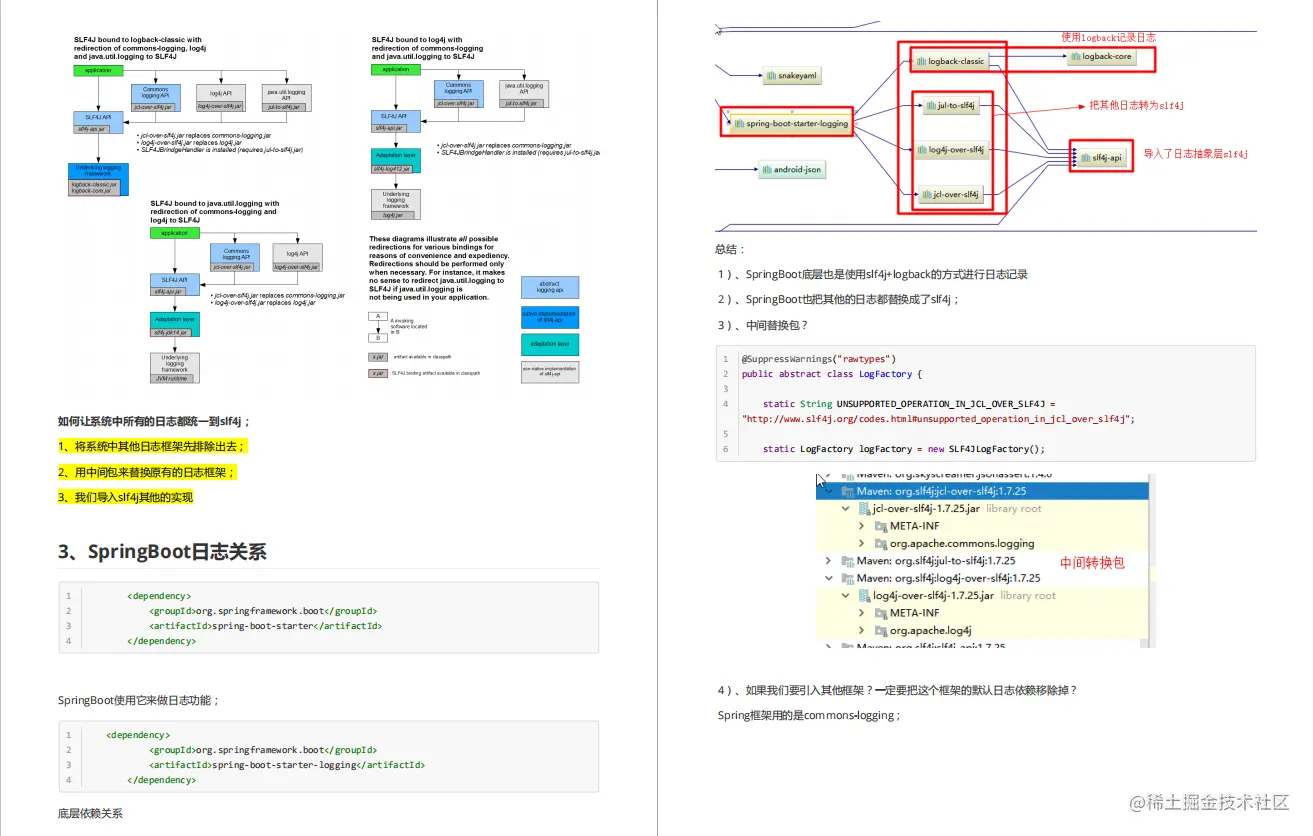Click artifactId spring-boot-starter-logging code line
This screenshot has height=836, width=1313.
click(287, 765)
